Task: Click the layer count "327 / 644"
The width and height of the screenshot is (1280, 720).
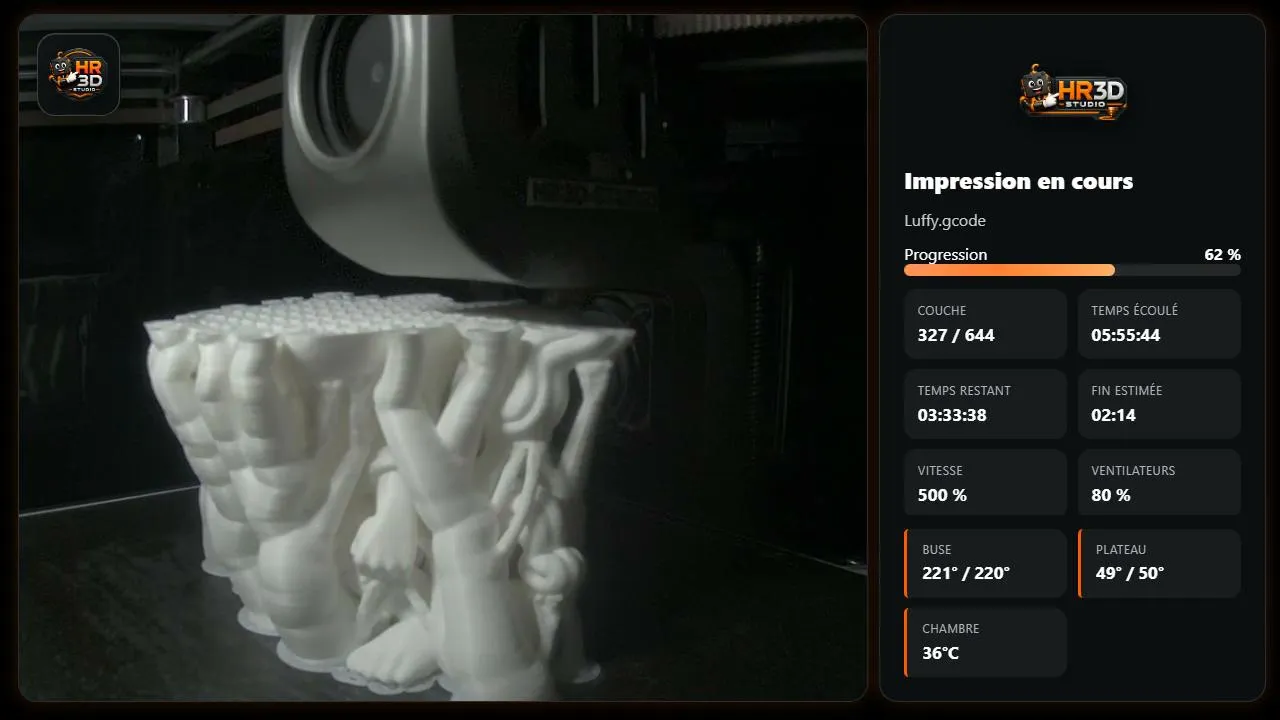Action: pyautogui.click(x=956, y=335)
